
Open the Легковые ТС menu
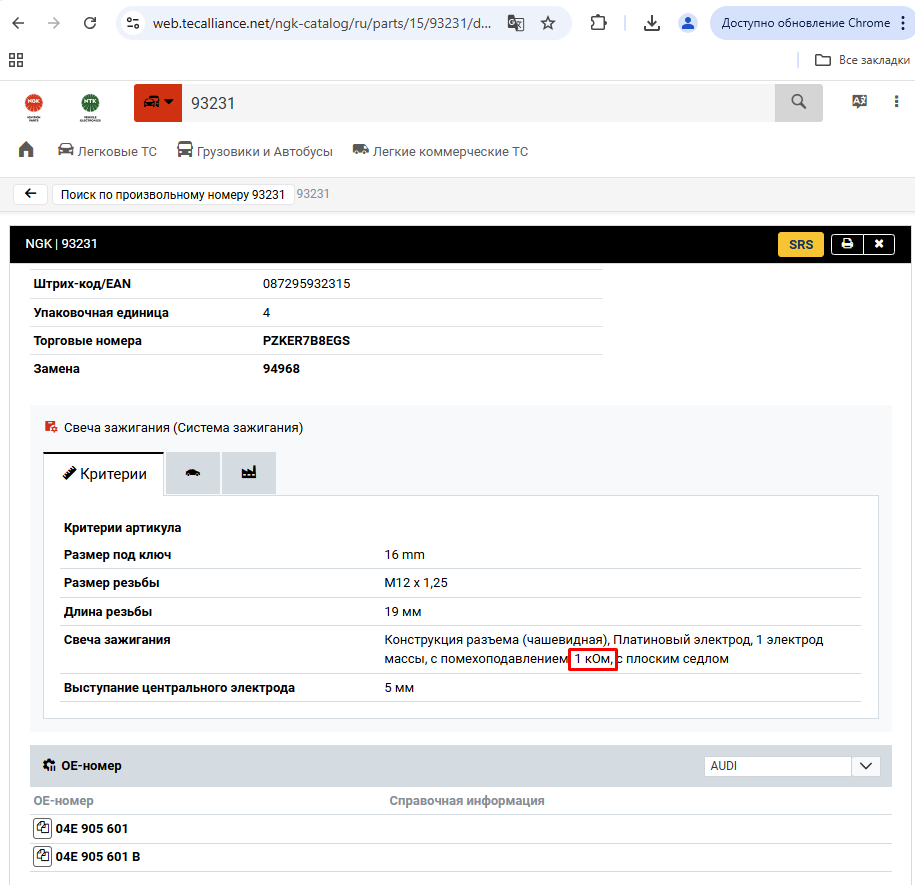[107, 151]
